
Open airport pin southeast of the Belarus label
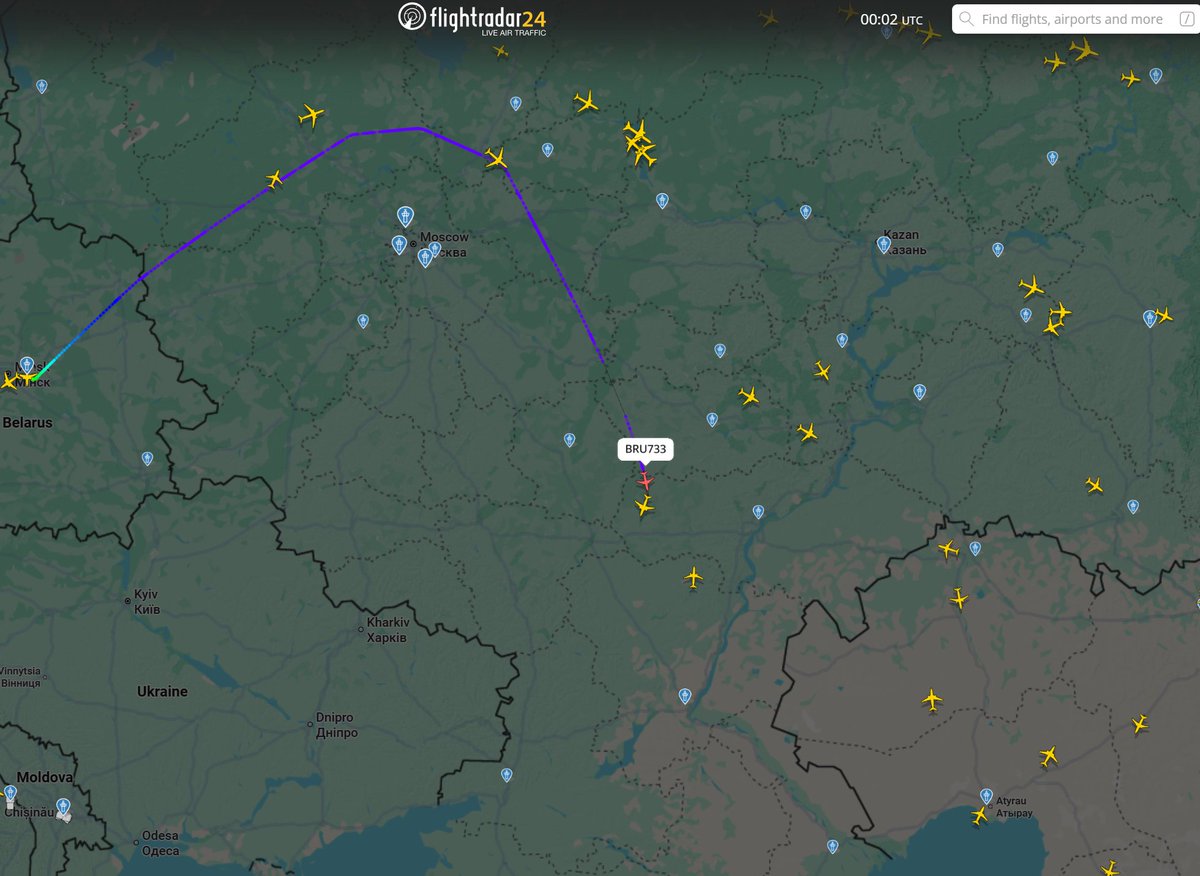[x=147, y=458]
